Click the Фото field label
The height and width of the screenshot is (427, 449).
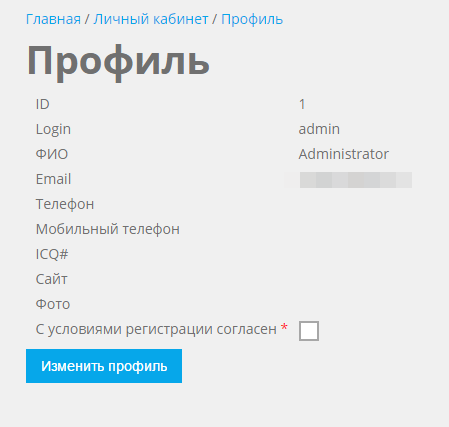coord(53,304)
